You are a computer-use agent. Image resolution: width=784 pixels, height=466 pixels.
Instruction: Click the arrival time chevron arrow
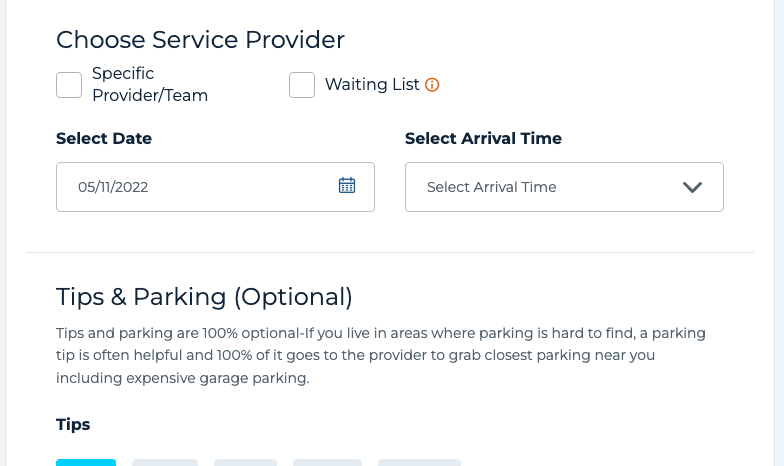(692, 187)
